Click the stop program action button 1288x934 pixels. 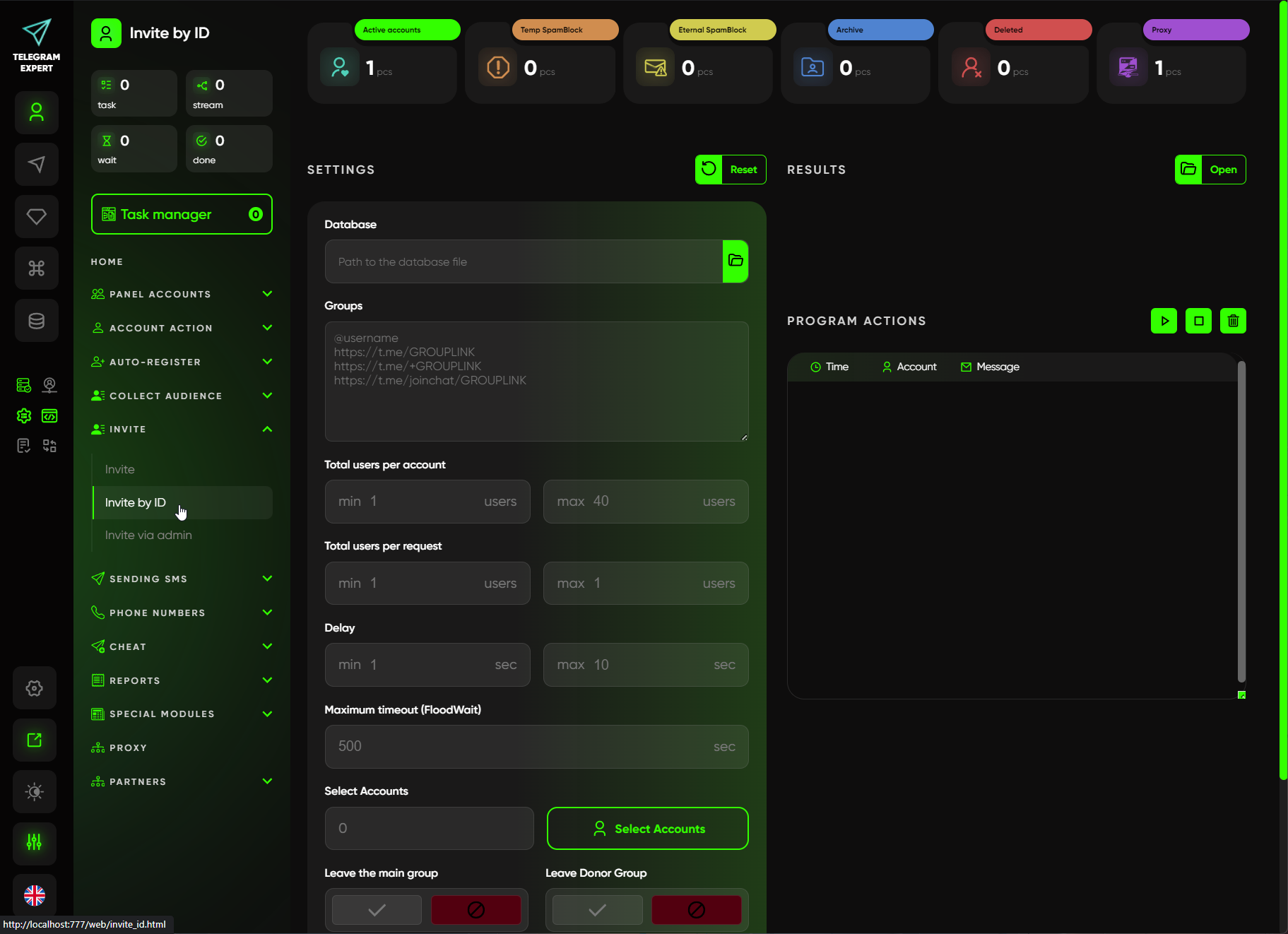click(1198, 321)
